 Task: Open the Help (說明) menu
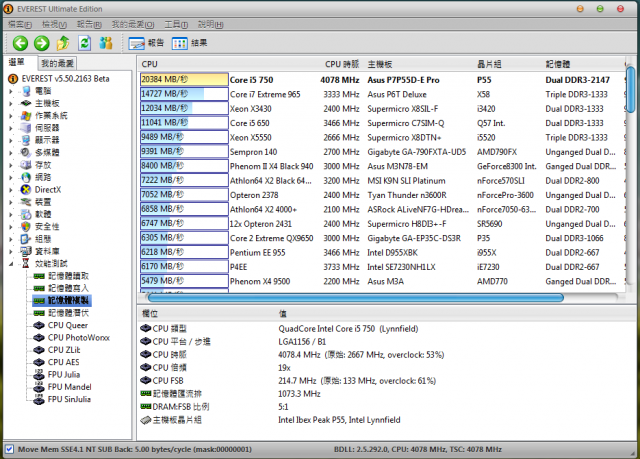click(210, 24)
